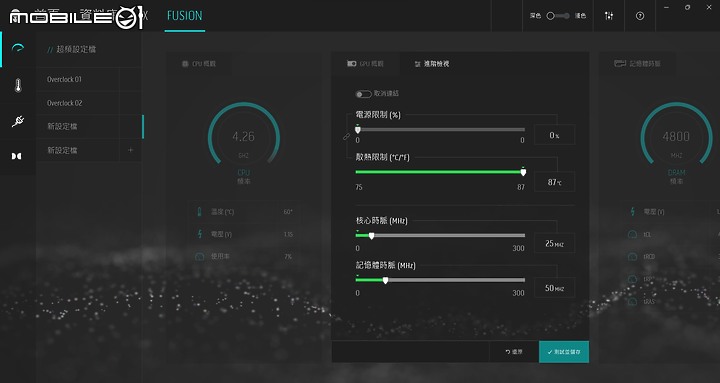Click the 電源限制 (%) slider handle
This screenshot has height=383, width=720.
tap(358, 130)
